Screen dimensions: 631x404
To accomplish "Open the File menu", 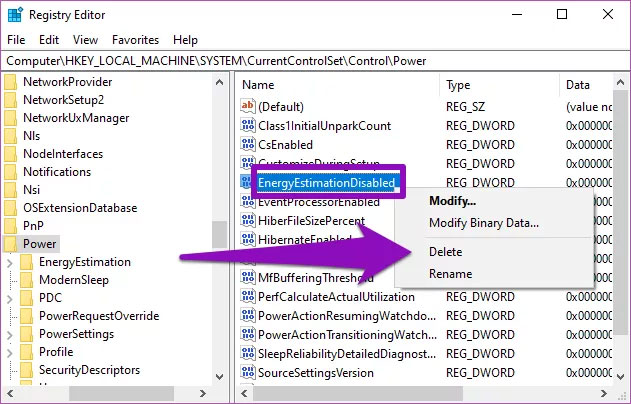I will click(16, 40).
